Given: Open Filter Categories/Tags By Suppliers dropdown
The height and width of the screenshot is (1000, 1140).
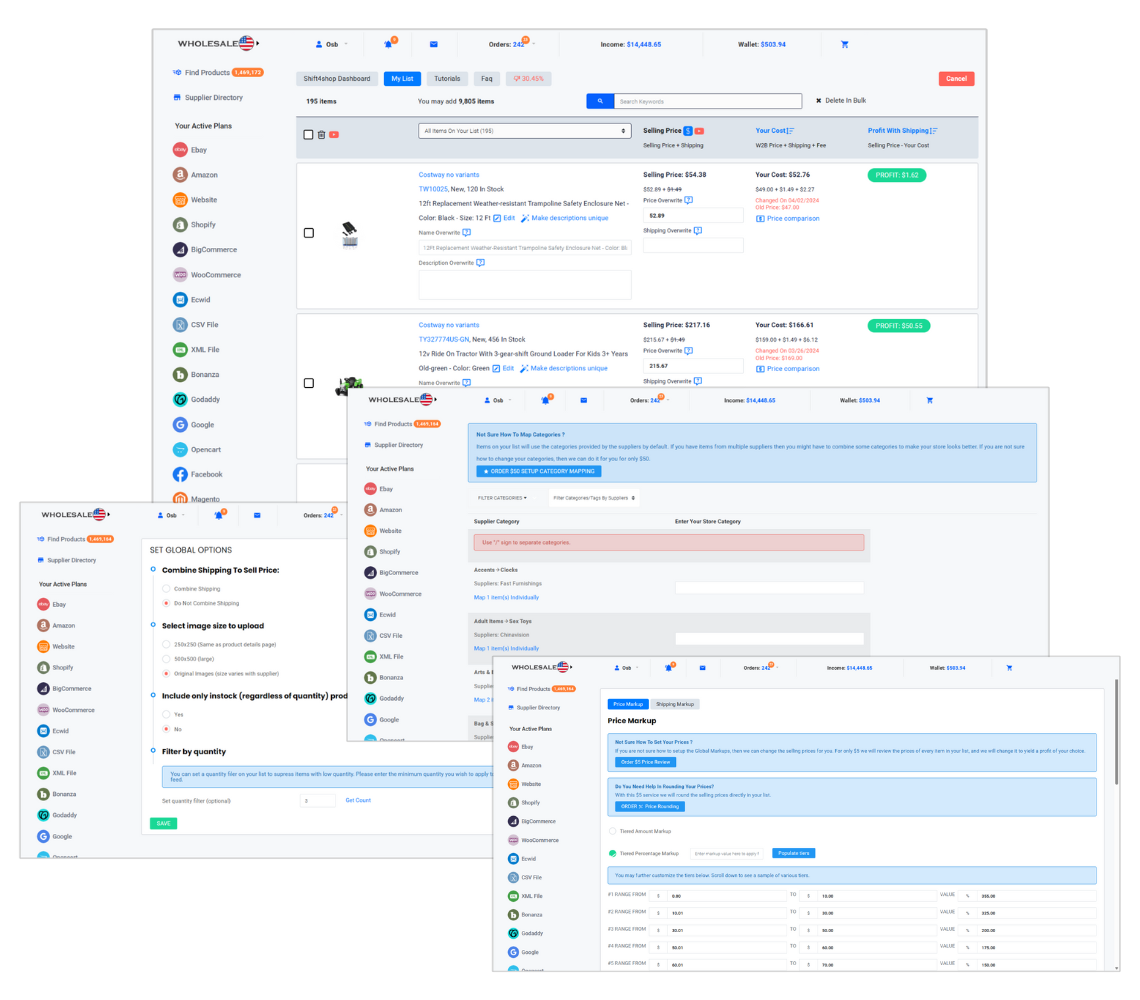Looking at the screenshot, I should click(594, 497).
